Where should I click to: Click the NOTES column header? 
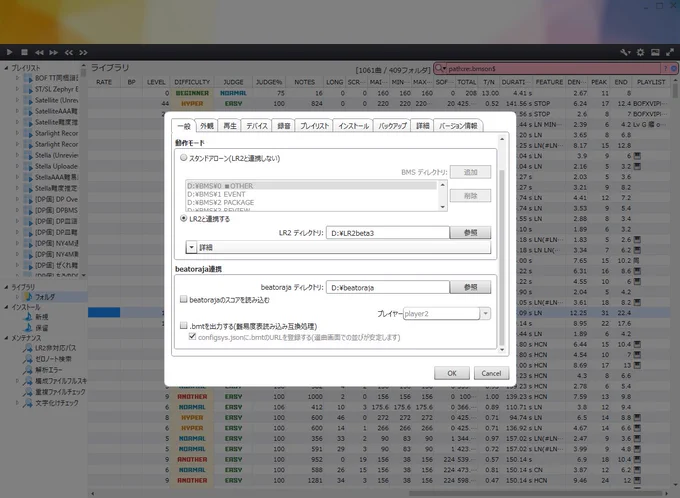tap(304, 82)
